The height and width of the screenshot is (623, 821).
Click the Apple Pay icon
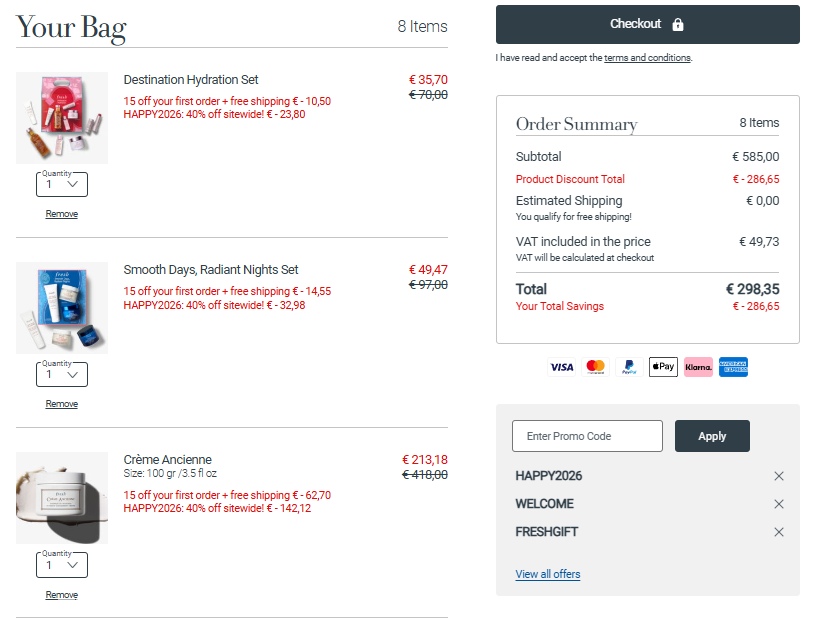(x=663, y=367)
